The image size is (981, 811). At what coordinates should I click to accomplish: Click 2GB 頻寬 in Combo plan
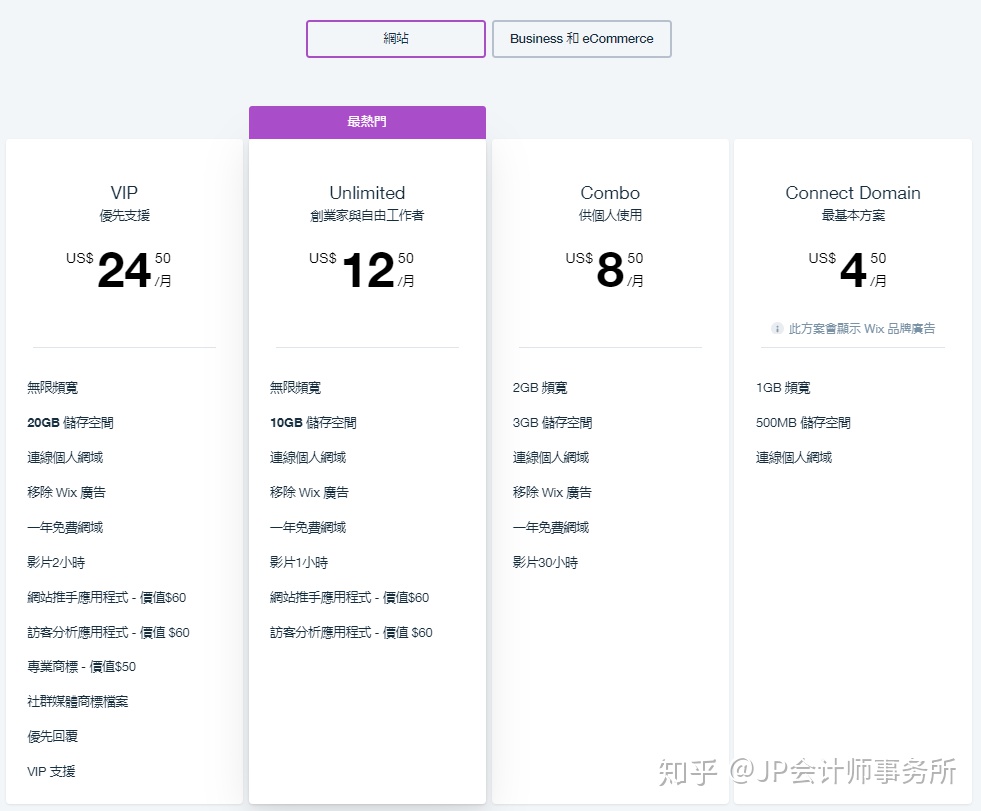pyautogui.click(x=539, y=388)
